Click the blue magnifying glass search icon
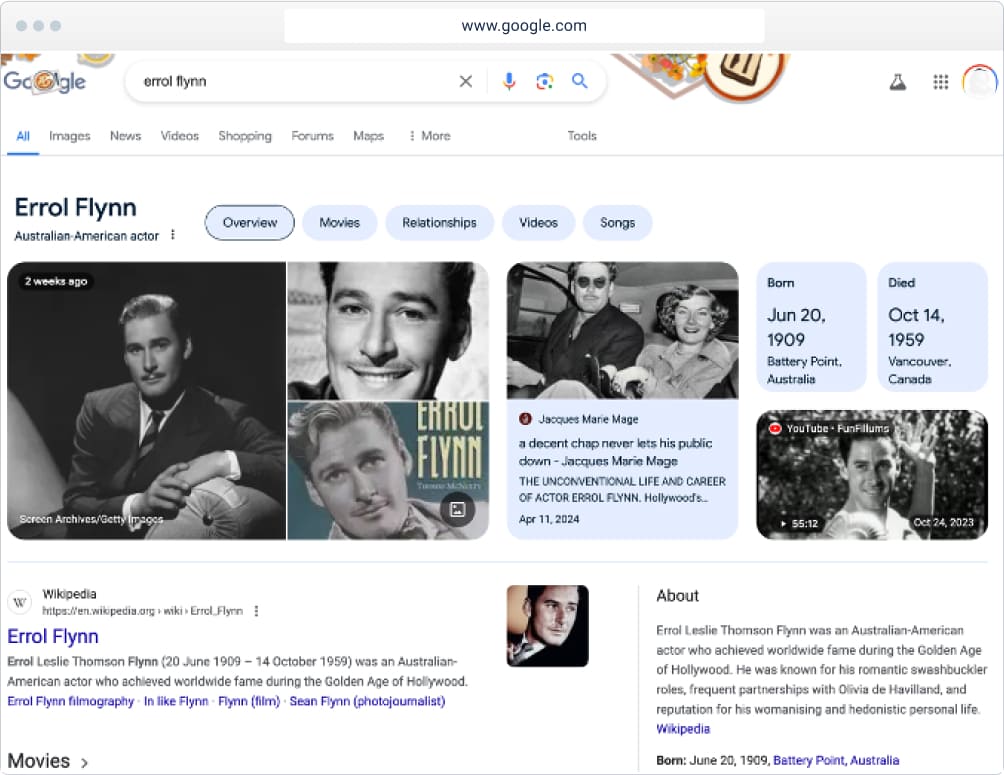This screenshot has height=775, width=1004. (579, 82)
